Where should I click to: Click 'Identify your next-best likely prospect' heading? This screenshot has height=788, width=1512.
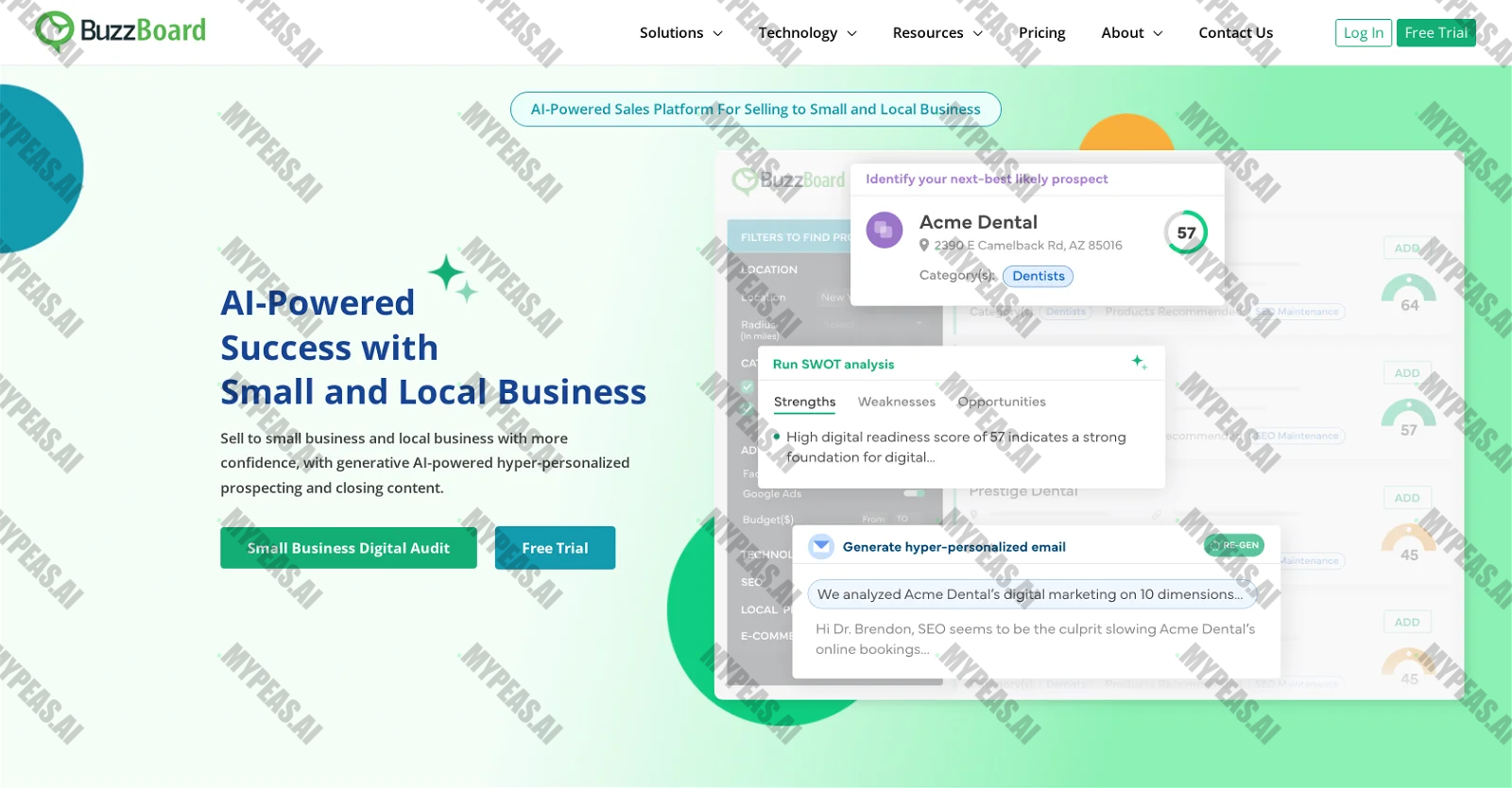coord(987,179)
